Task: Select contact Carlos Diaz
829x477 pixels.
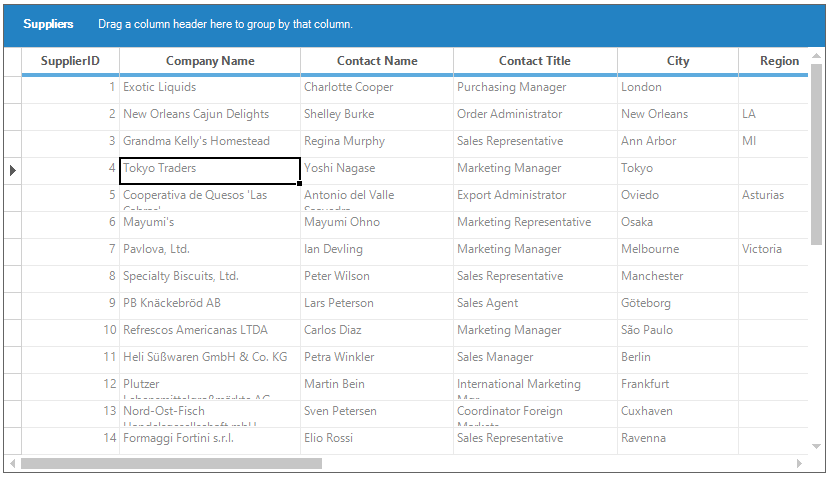Action: click(x=377, y=333)
